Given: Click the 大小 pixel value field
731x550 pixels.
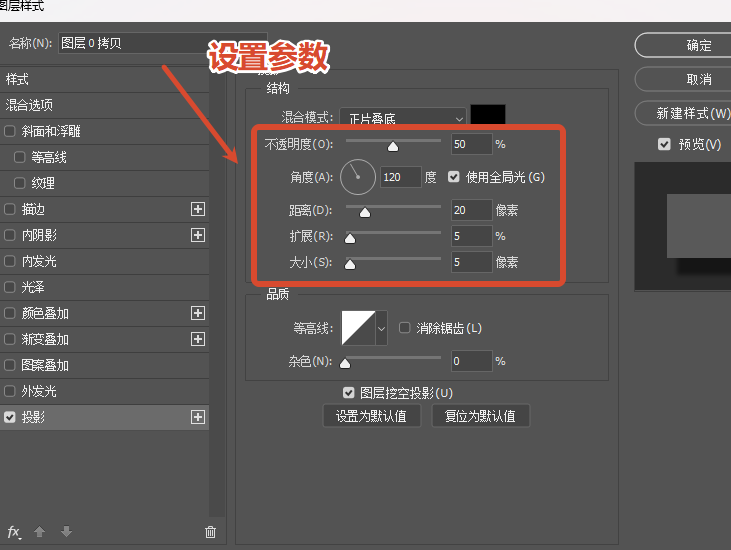Looking at the screenshot, I should coord(471,262).
